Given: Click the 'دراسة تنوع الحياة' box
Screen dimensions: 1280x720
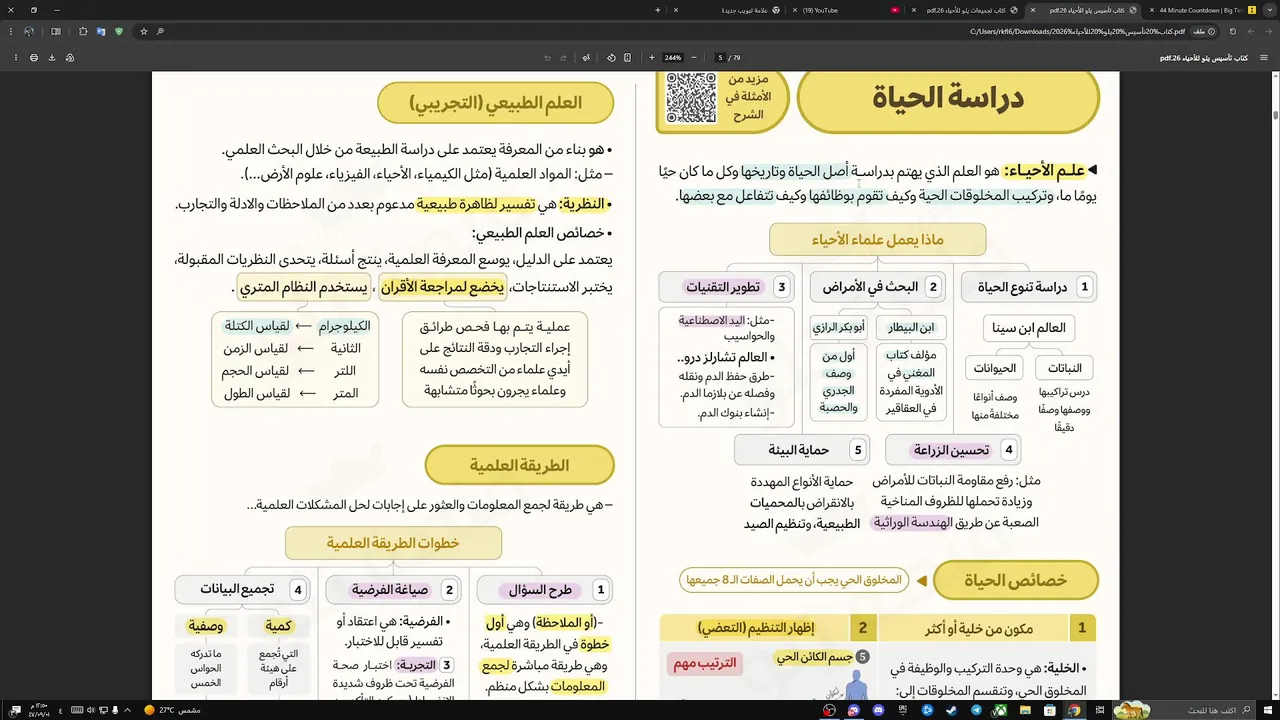Looking at the screenshot, I should click(1030, 287).
